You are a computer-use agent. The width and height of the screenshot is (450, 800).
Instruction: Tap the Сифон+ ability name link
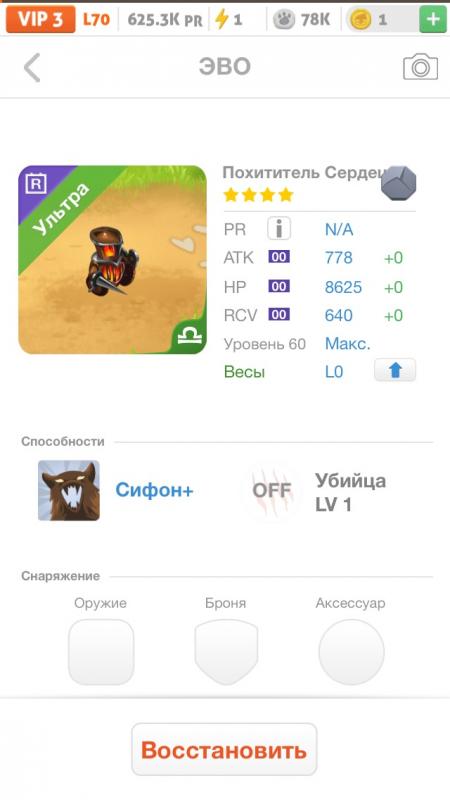pyautogui.click(x=154, y=490)
